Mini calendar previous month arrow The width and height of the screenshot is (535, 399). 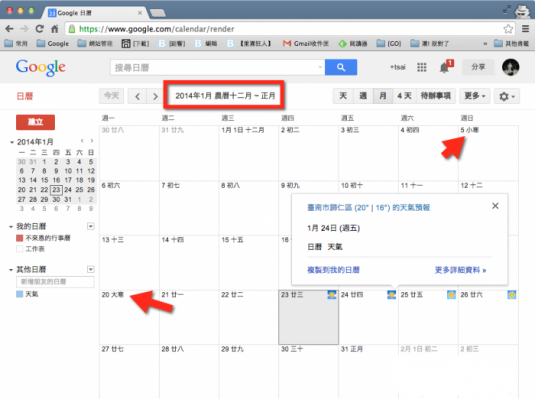[82, 141]
